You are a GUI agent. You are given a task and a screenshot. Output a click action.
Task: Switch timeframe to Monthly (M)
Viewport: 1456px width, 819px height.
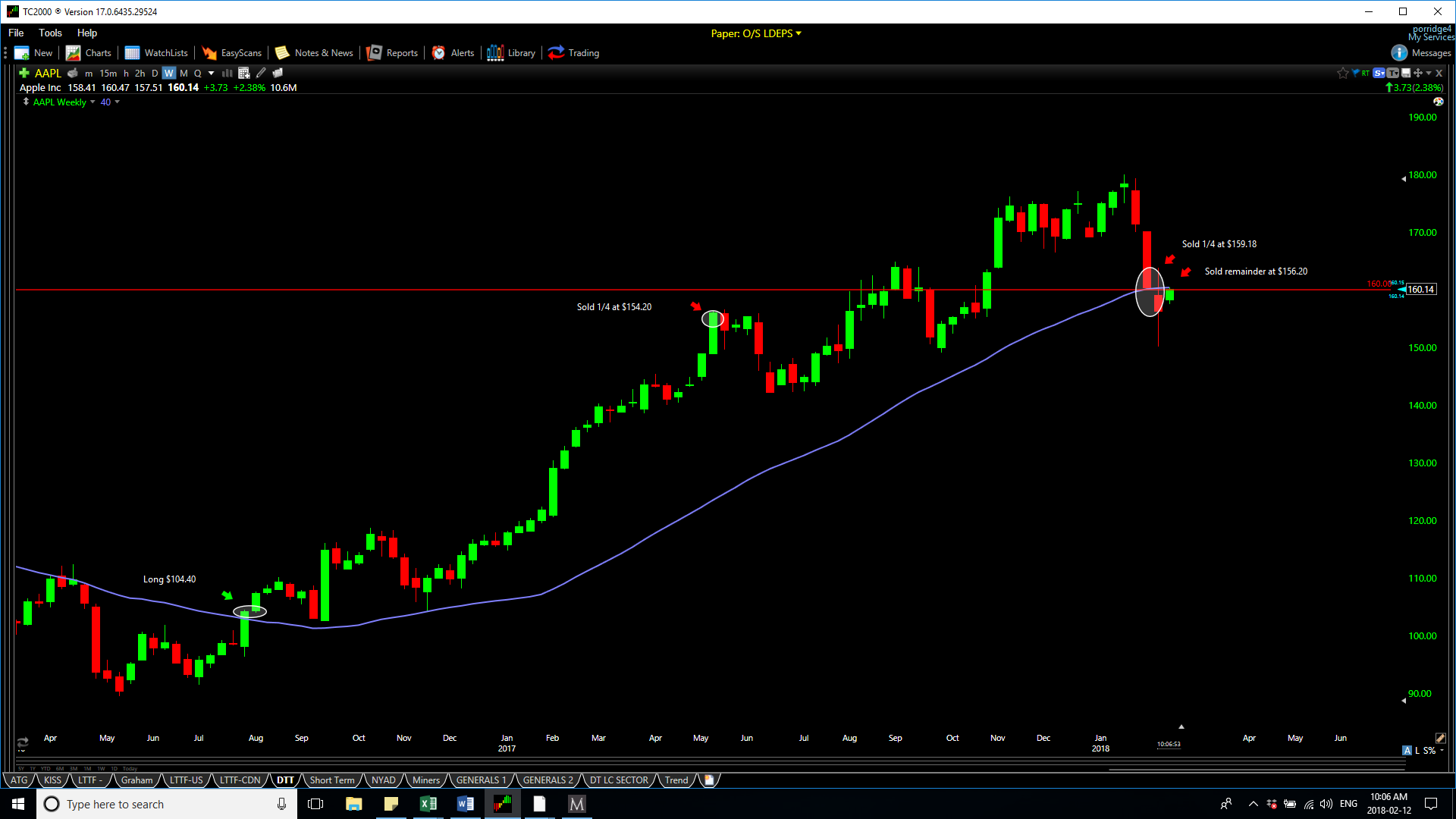(184, 74)
